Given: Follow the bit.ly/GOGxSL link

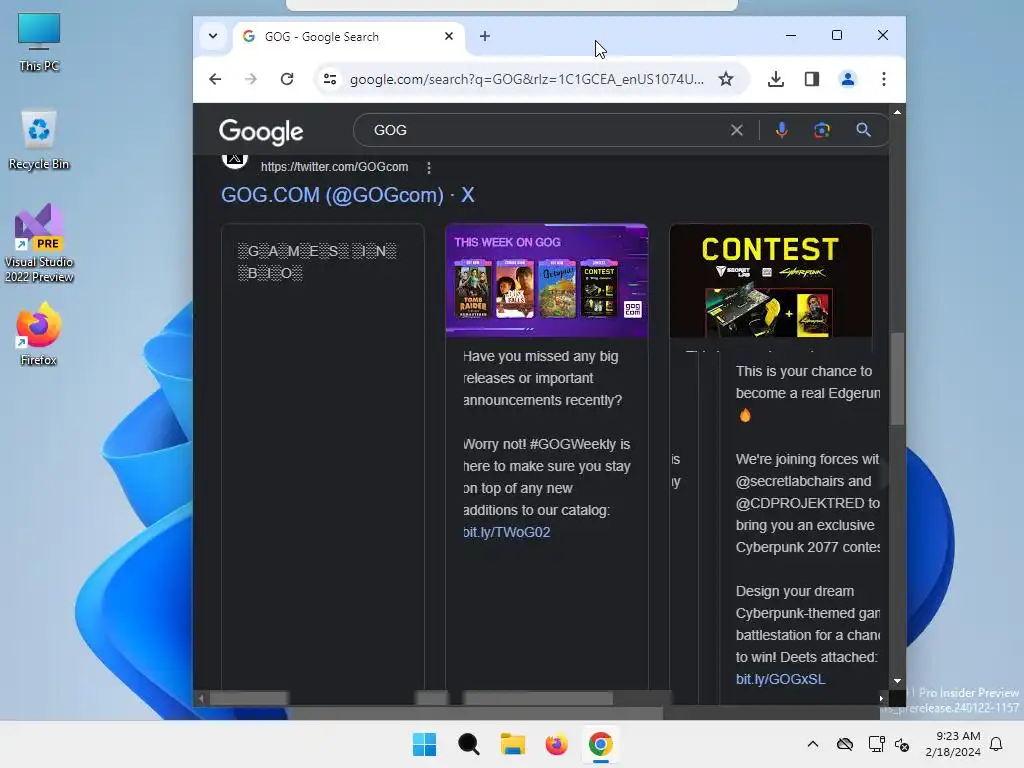Looking at the screenshot, I should (x=780, y=679).
